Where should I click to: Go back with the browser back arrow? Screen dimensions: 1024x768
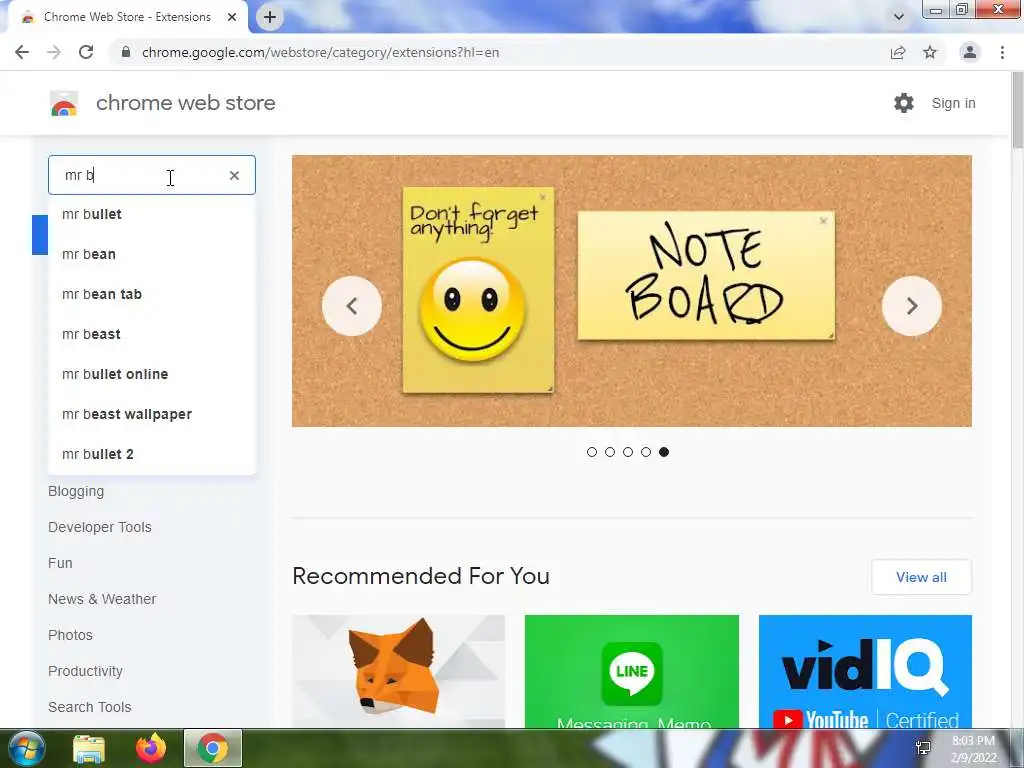tap(22, 52)
